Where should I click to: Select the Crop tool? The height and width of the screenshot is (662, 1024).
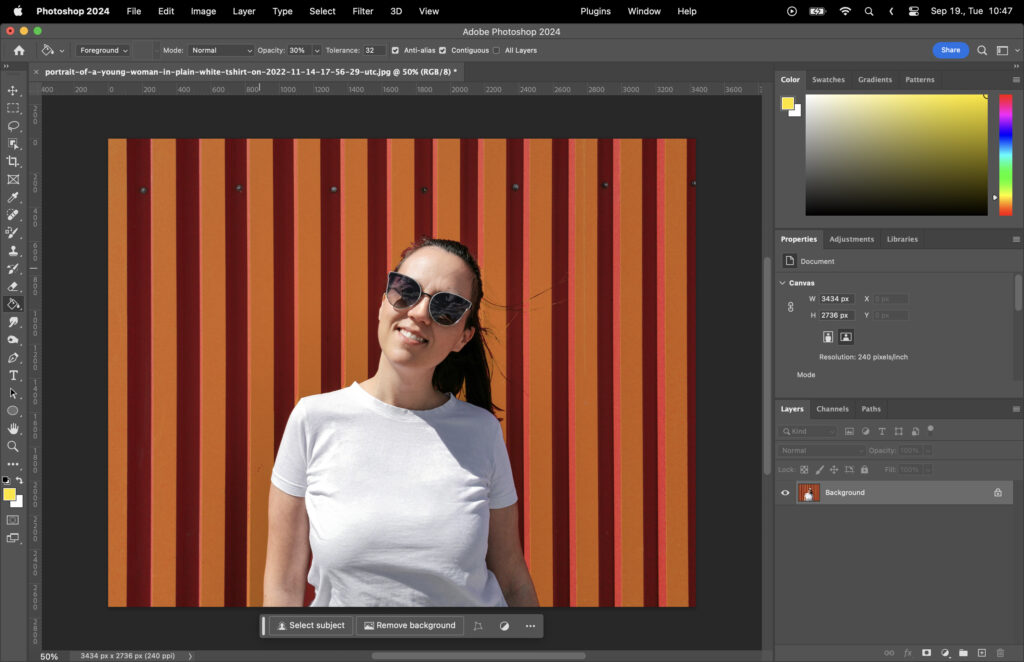click(14, 161)
